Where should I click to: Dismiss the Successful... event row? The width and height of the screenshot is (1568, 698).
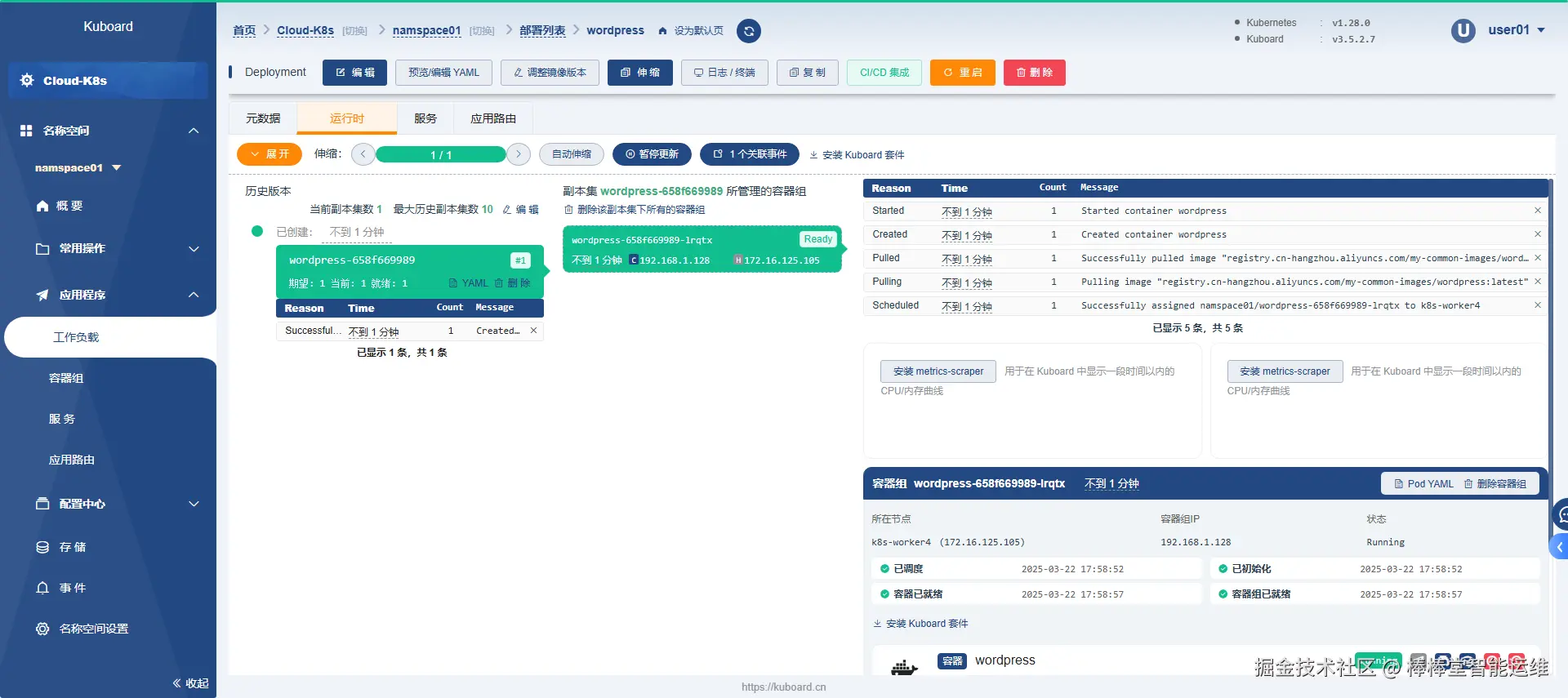(x=533, y=331)
